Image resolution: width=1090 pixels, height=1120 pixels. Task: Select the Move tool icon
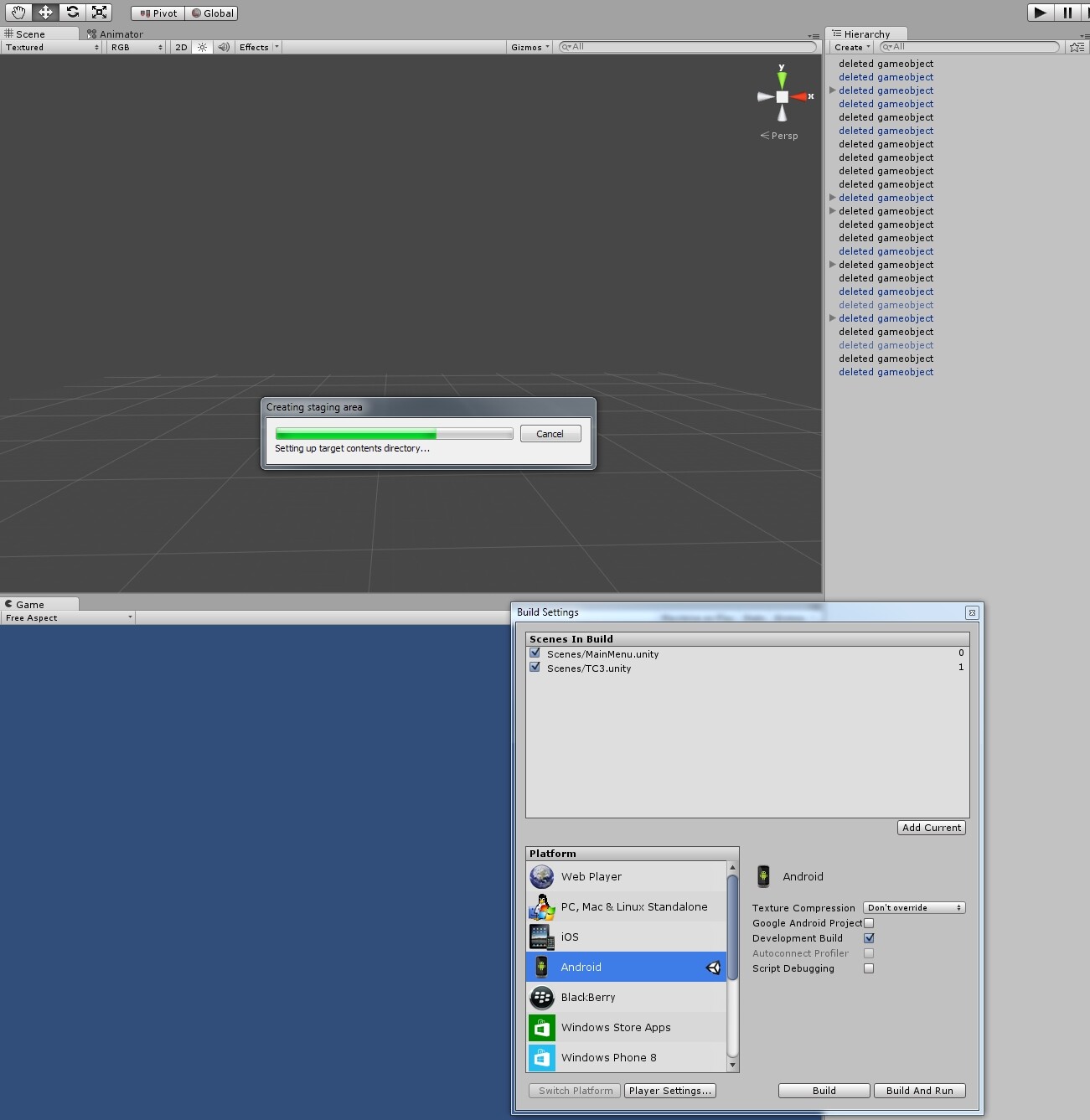click(x=46, y=13)
